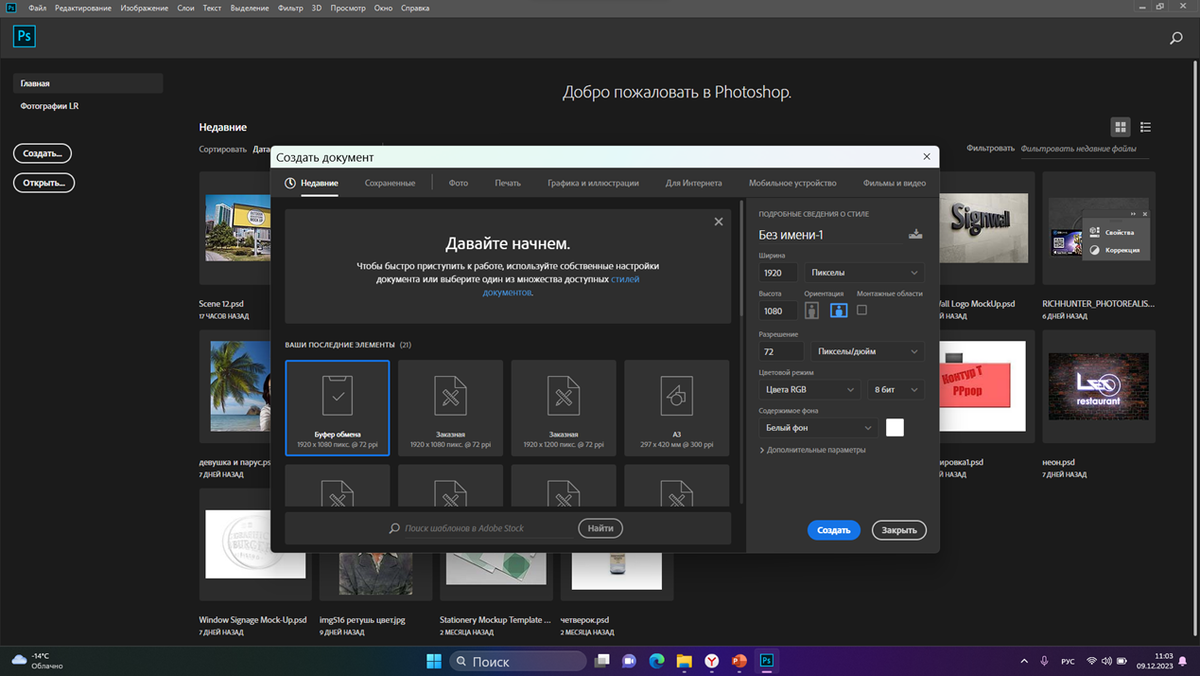This screenshot has height=676, width=1200.
Task: Click the Создать... button in left sidebar
Action: [42, 153]
